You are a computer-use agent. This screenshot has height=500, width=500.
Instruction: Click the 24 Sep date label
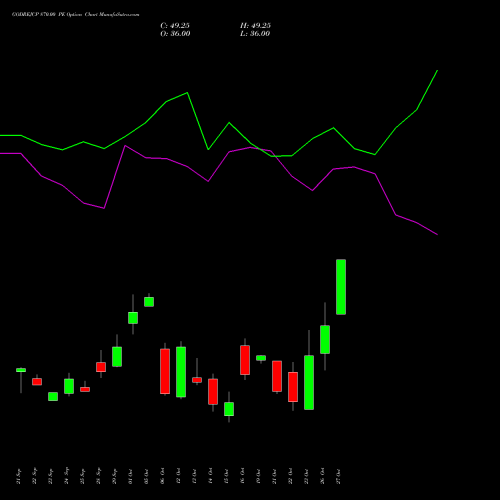tap(66, 476)
